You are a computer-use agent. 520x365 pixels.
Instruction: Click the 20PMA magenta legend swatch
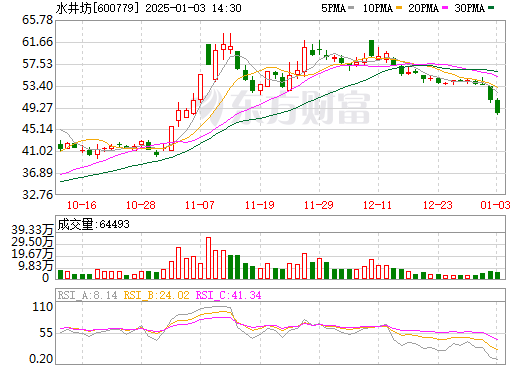pos(445,8)
